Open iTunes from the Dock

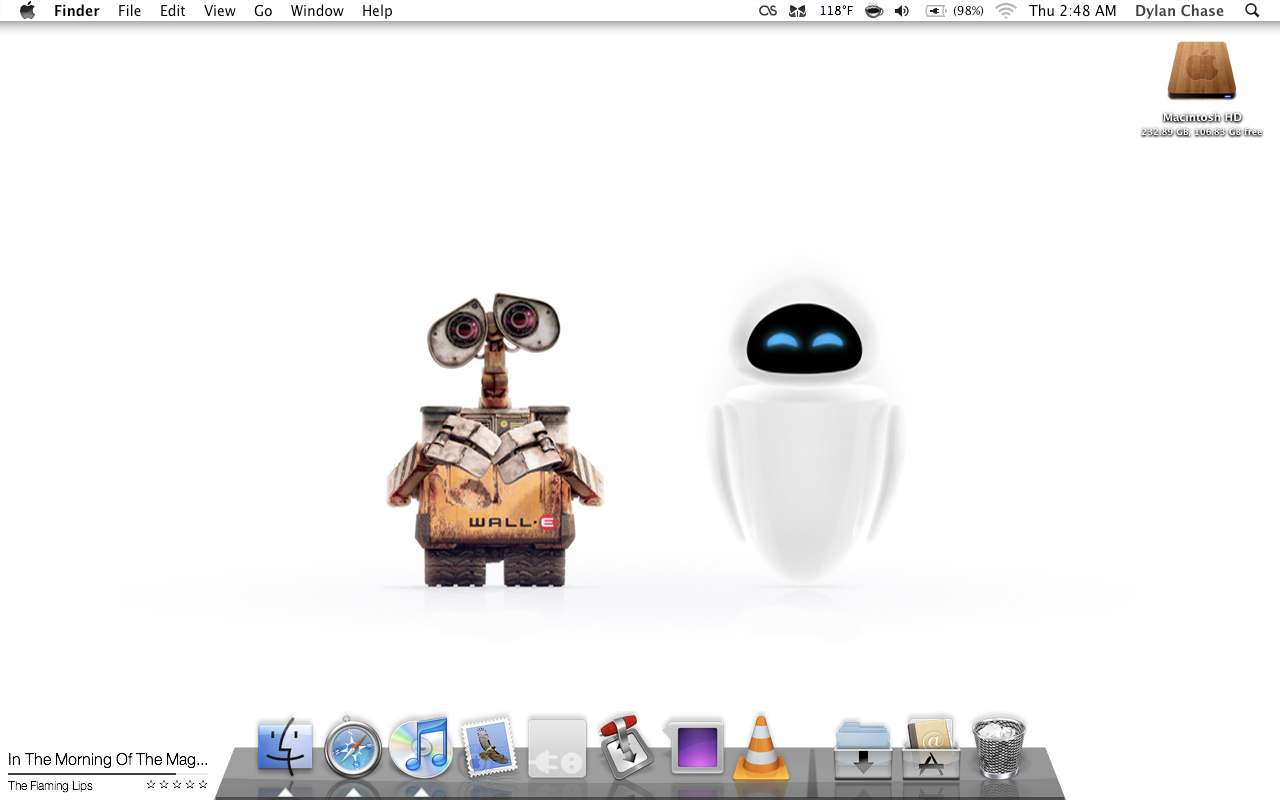pyautogui.click(x=421, y=747)
